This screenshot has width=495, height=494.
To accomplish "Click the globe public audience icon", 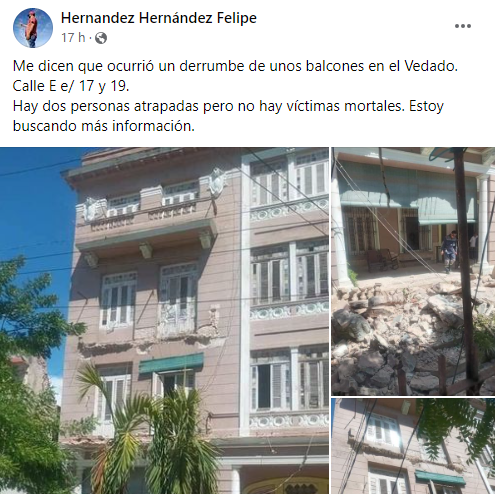I will pyautogui.click(x=101, y=38).
